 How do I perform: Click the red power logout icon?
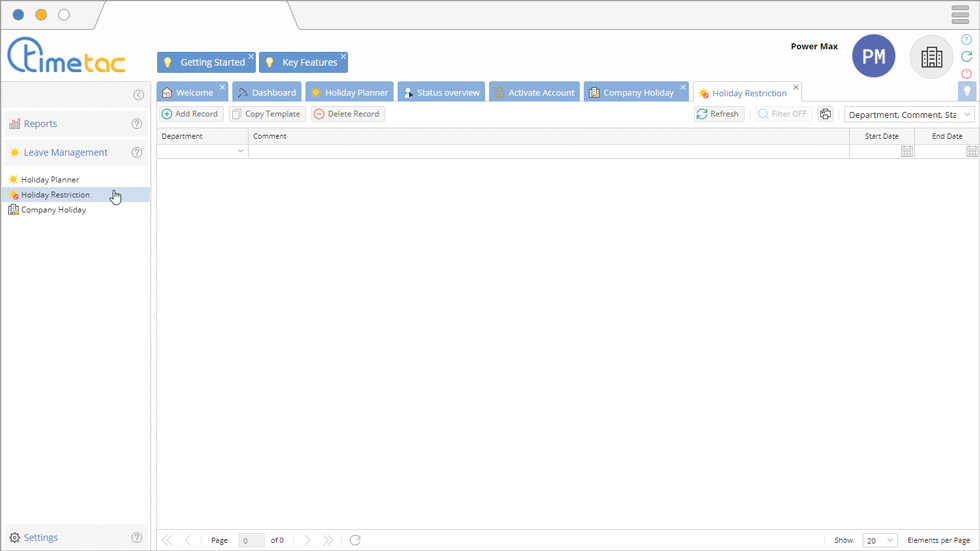click(966, 74)
